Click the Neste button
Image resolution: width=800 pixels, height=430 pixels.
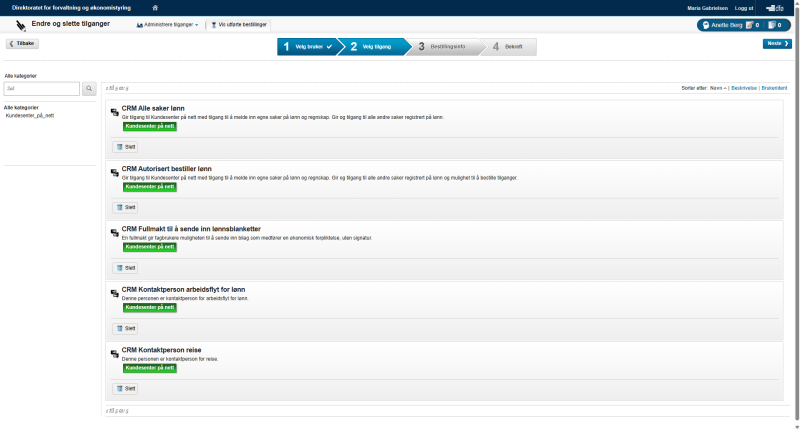(x=777, y=43)
